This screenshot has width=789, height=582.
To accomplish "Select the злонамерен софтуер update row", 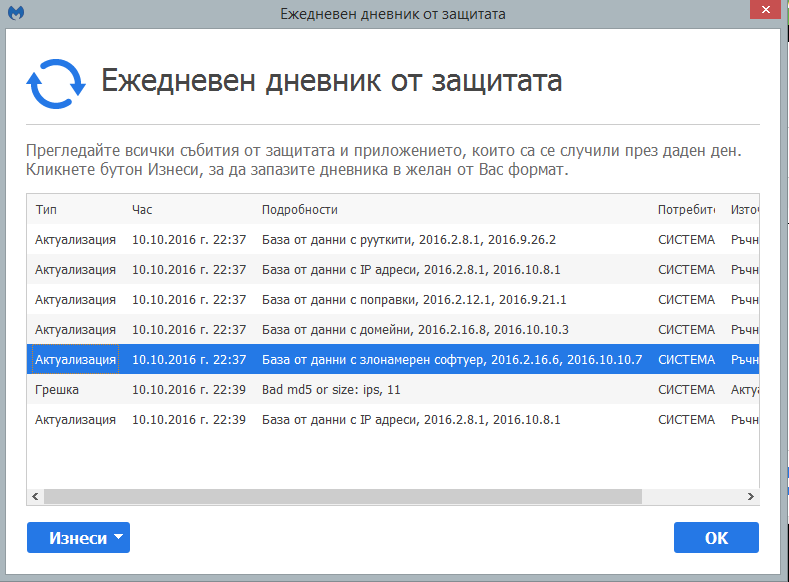I will pos(393,360).
